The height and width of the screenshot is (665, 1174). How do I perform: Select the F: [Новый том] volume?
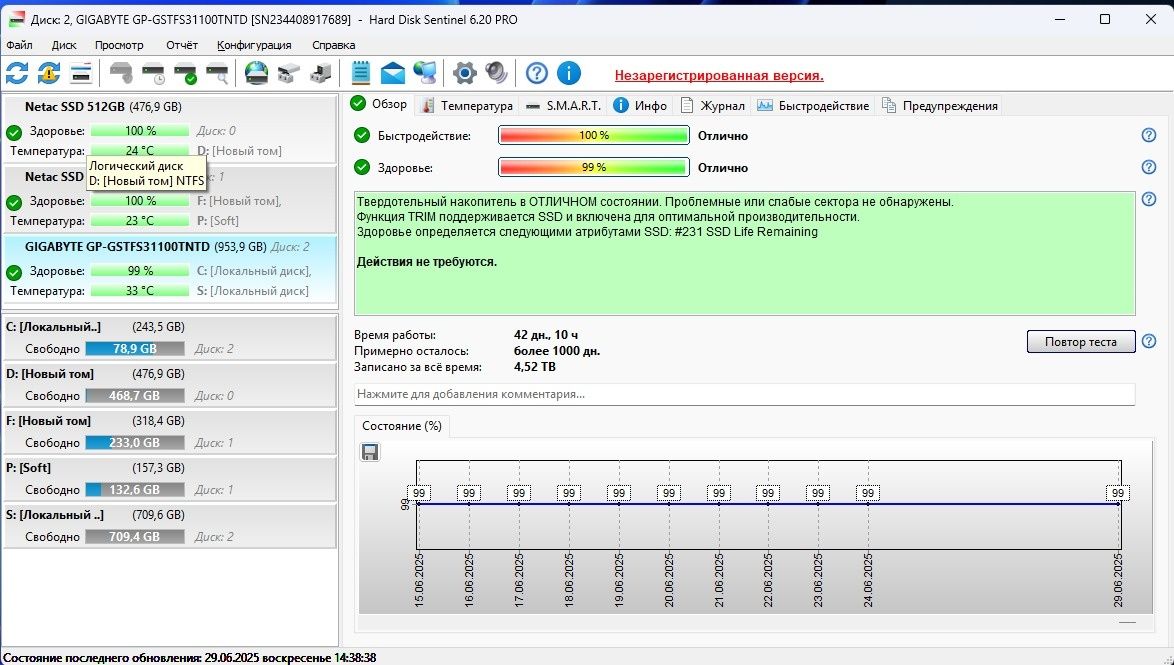point(171,432)
